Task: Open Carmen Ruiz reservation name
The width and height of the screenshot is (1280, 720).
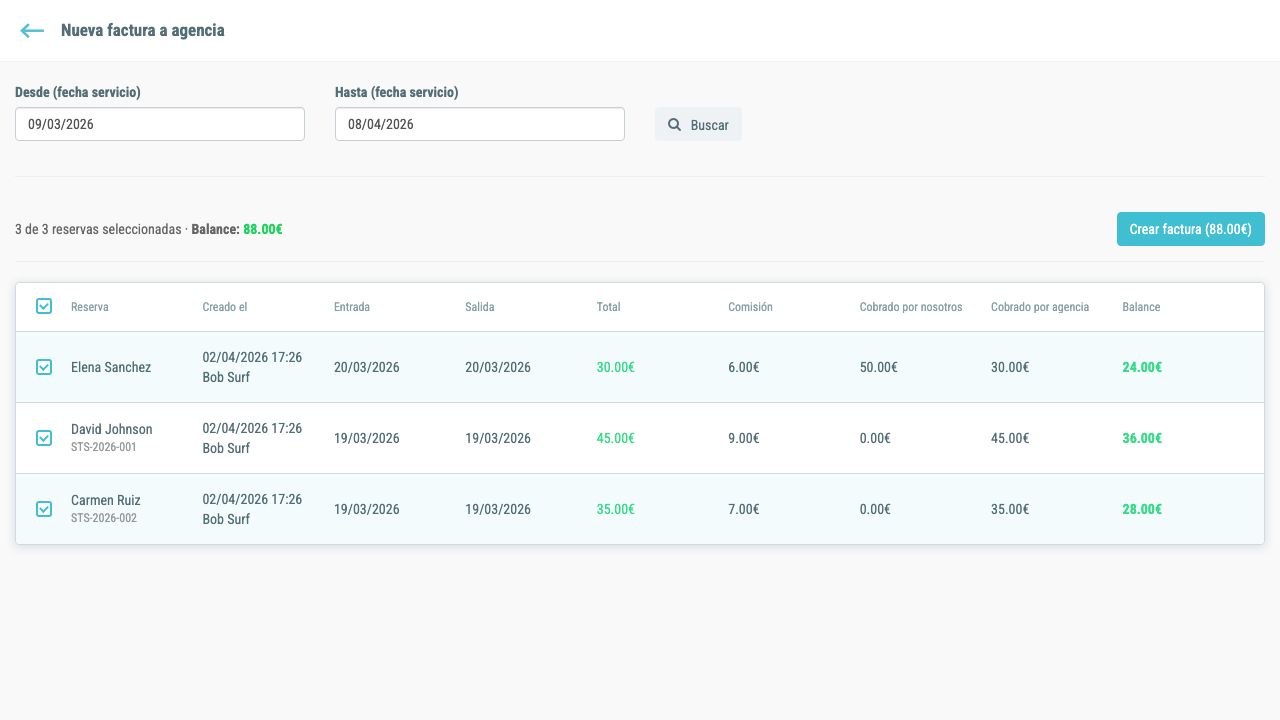Action: [106, 500]
